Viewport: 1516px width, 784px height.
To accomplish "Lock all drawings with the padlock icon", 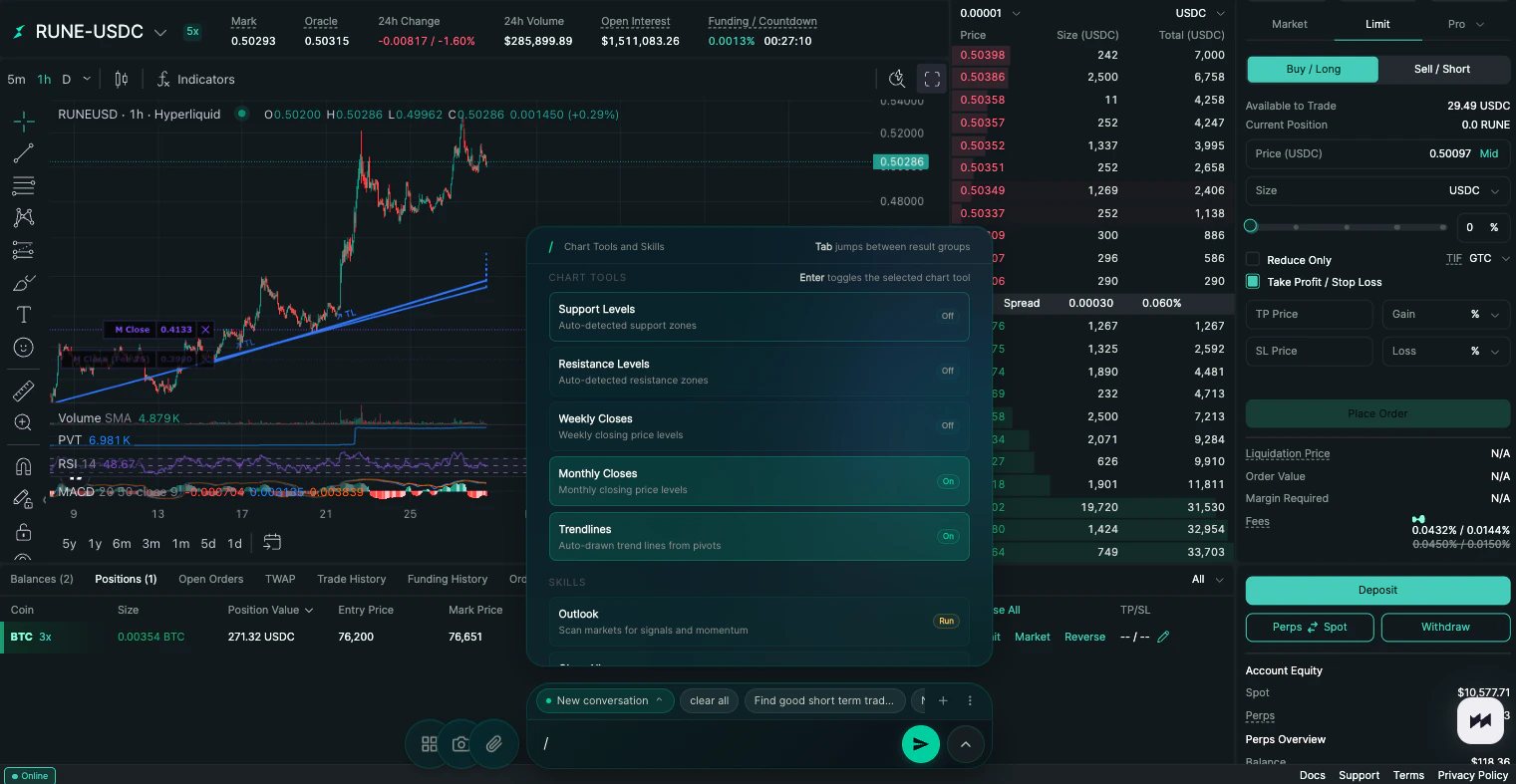I will (x=24, y=532).
